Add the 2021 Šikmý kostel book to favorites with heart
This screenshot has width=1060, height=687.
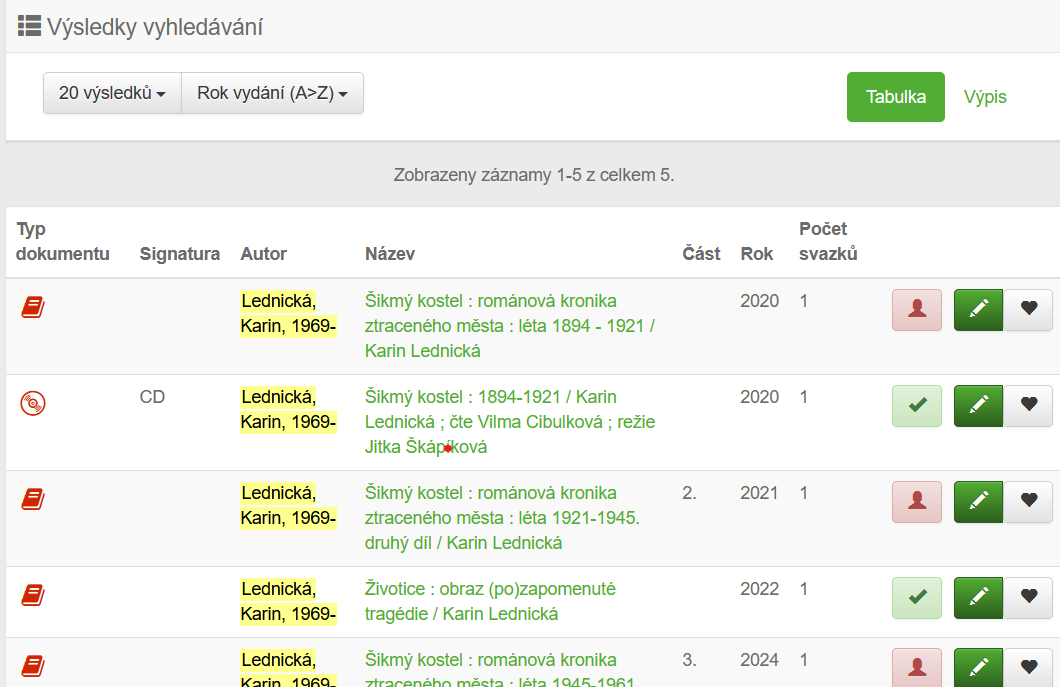coord(1028,502)
